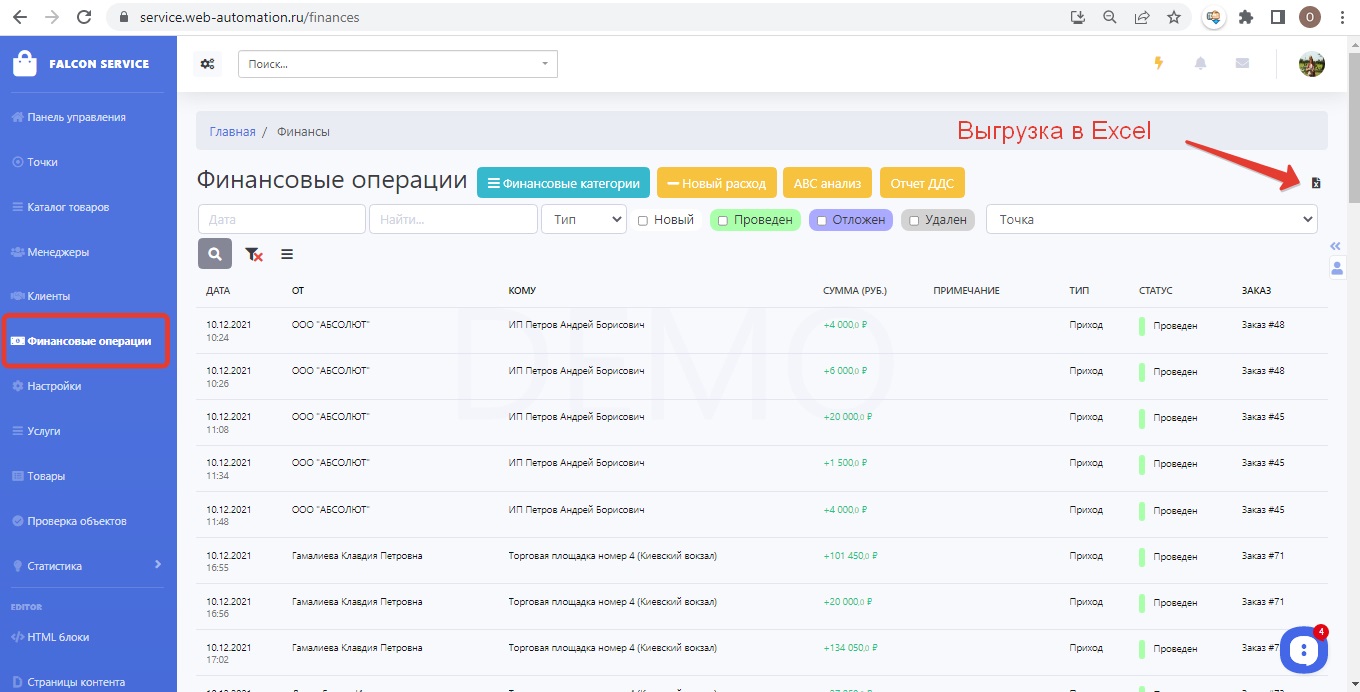This screenshot has height=692, width=1360.
Task: Click the settings gears icon near search
Action: tap(207, 64)
